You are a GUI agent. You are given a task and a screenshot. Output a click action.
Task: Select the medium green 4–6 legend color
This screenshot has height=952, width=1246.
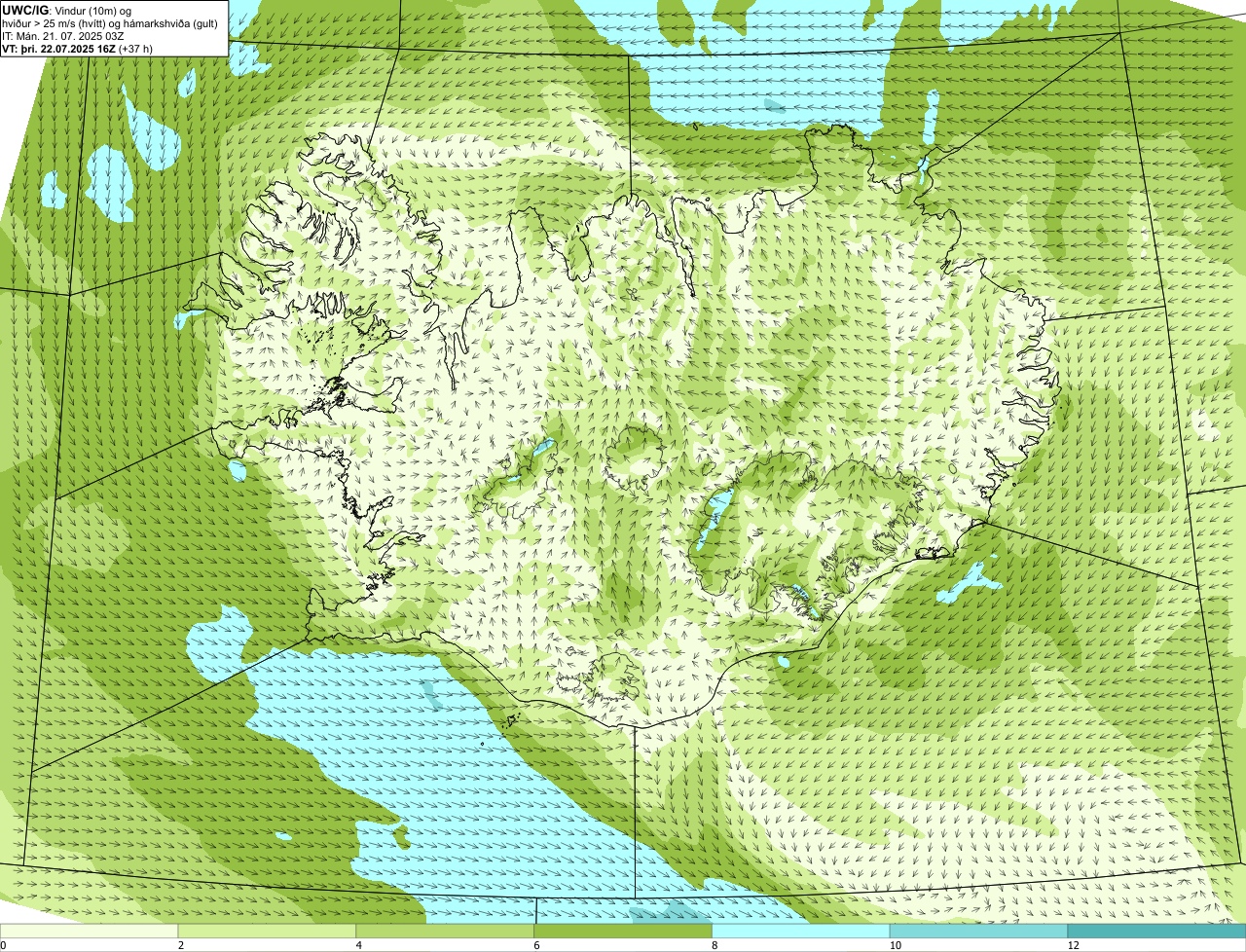click(446, 931)
